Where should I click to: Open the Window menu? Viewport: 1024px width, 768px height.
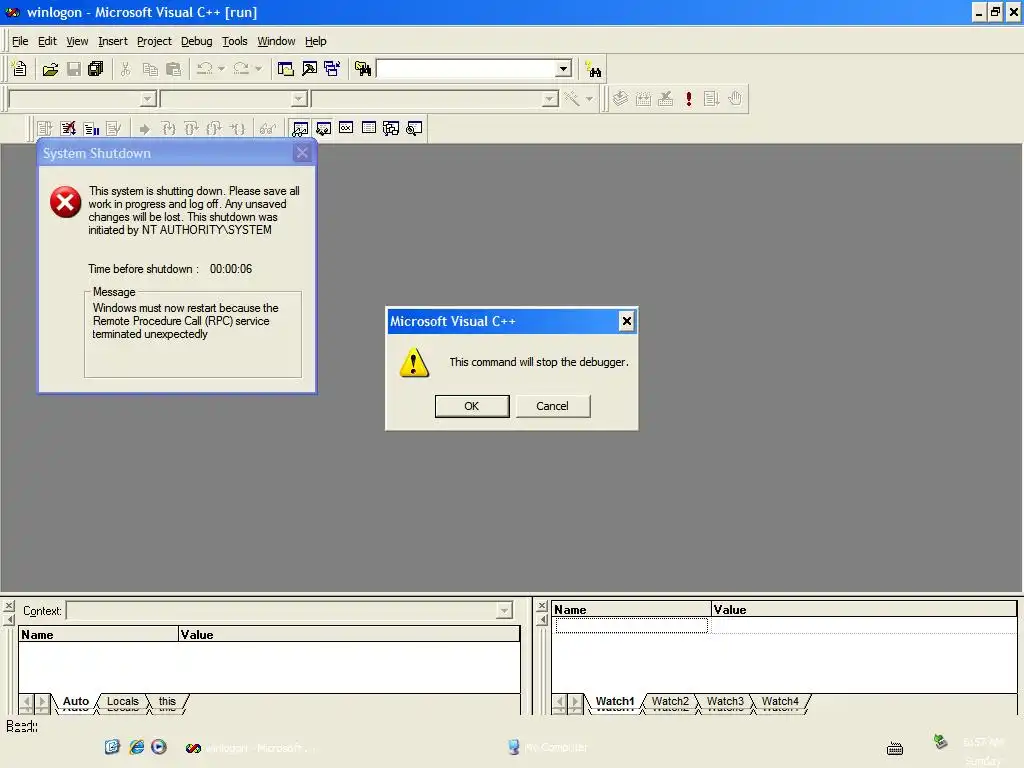[276, 41]
